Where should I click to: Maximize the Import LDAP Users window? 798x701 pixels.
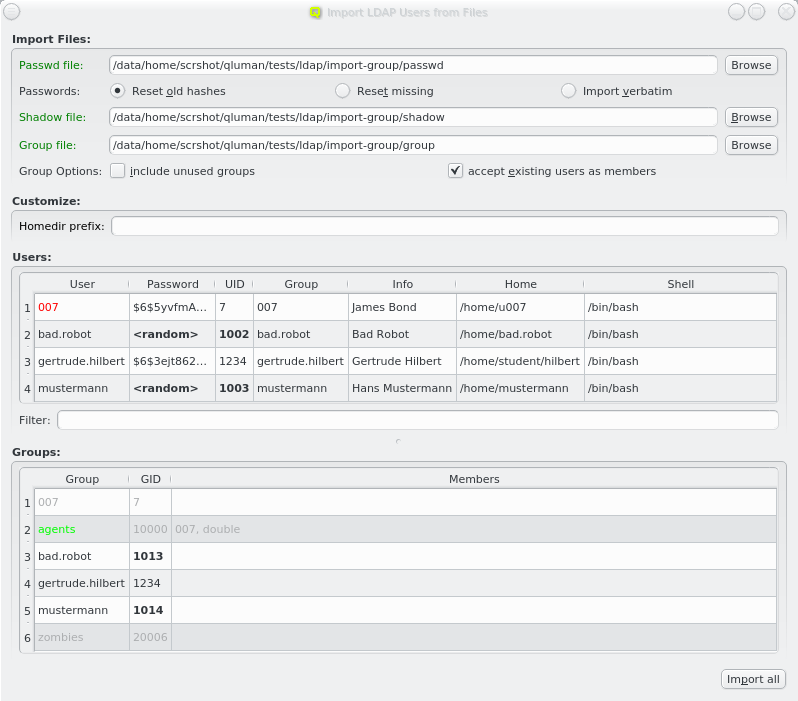pos(756,11)
